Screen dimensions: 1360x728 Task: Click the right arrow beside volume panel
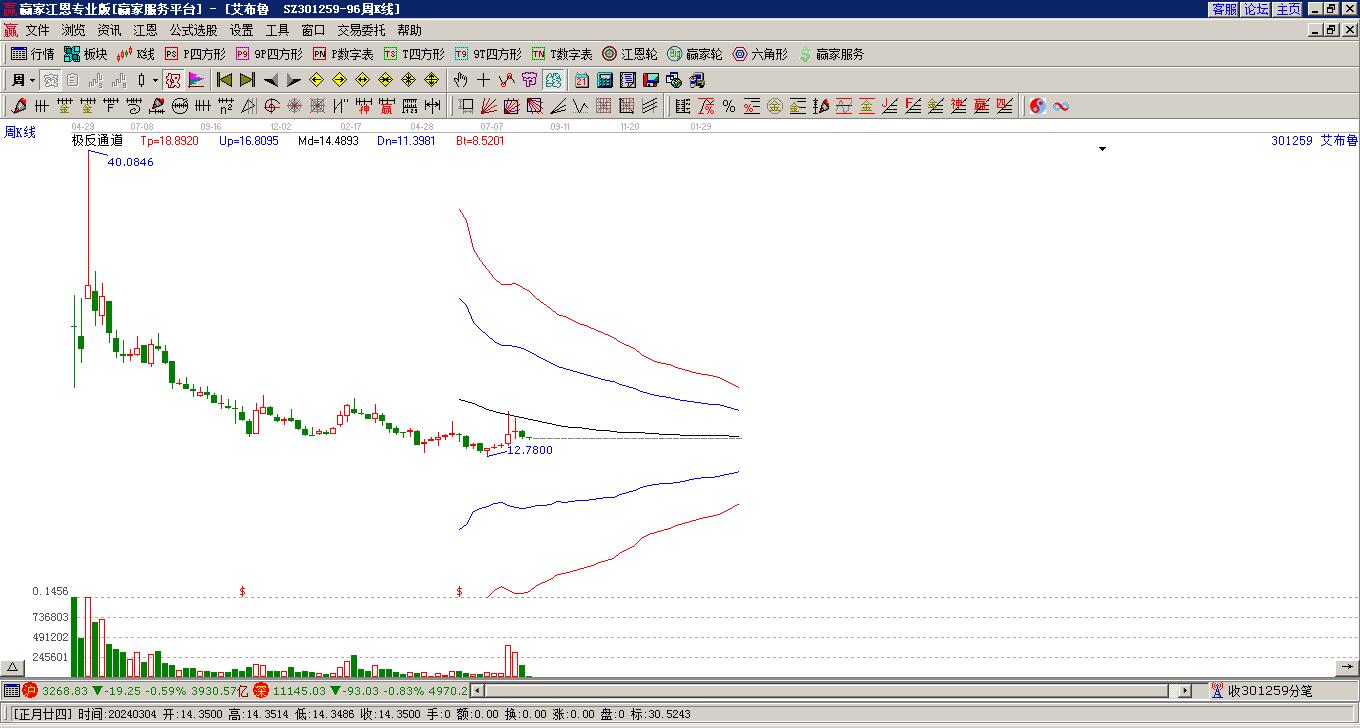pyautogui.click(x=1347, y=668)
